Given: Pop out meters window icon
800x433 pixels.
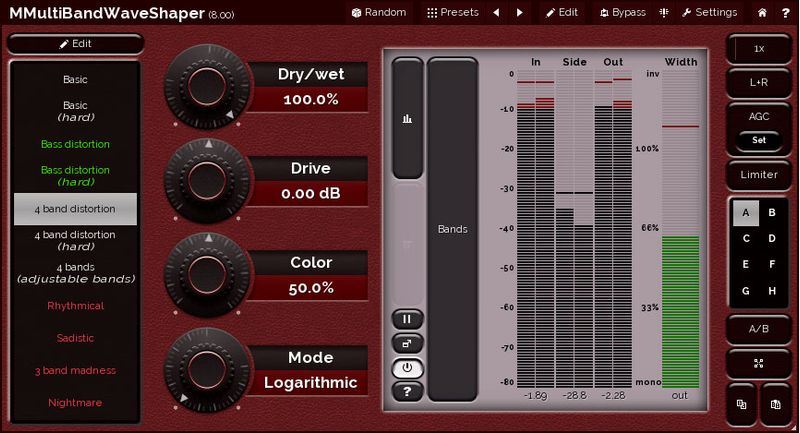Looking at the screenshot, I should [407, 344].
